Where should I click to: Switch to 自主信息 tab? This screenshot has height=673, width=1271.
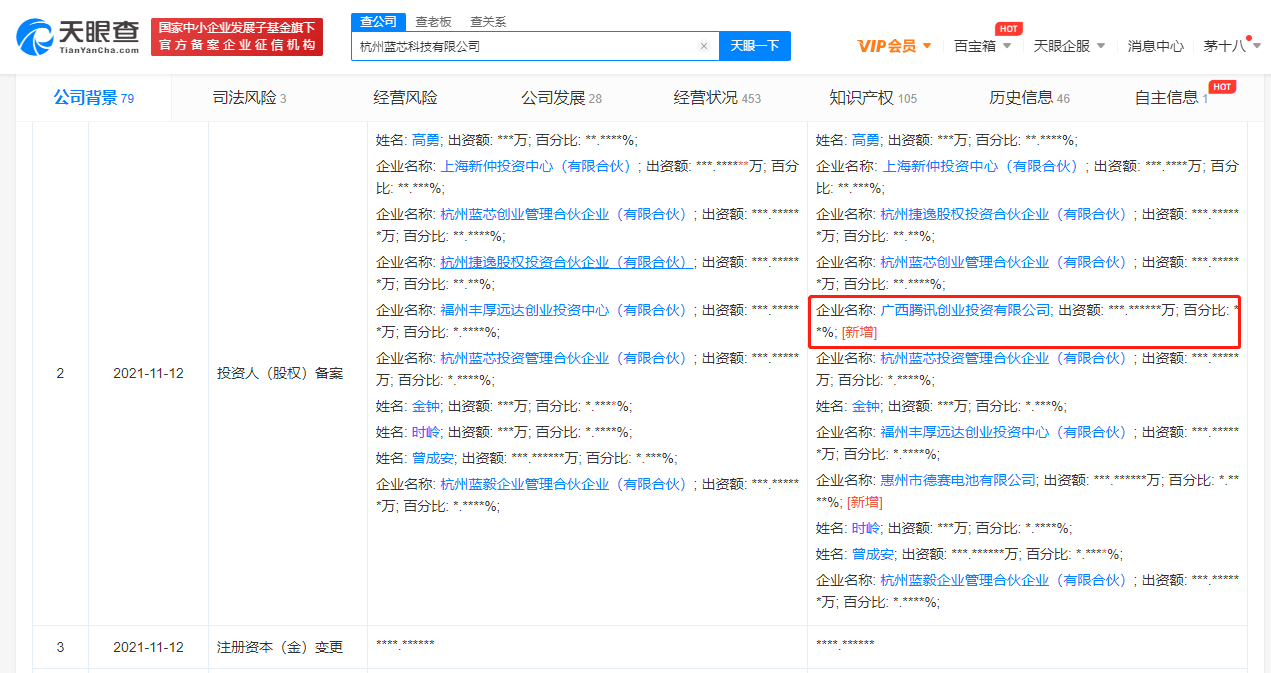[x=1171, y=98]
